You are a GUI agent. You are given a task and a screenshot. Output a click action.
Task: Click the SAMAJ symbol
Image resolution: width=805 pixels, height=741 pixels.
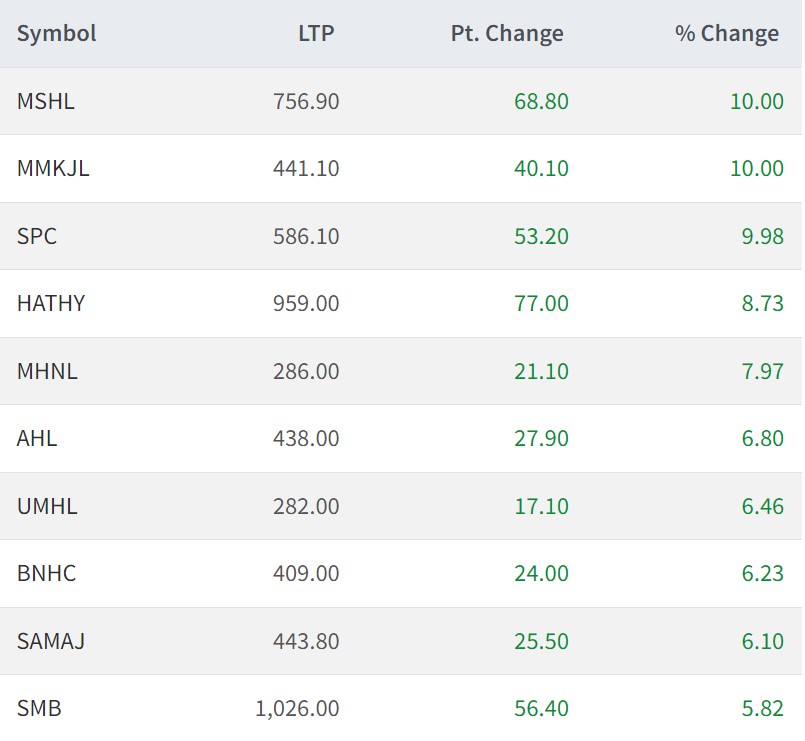51,641
